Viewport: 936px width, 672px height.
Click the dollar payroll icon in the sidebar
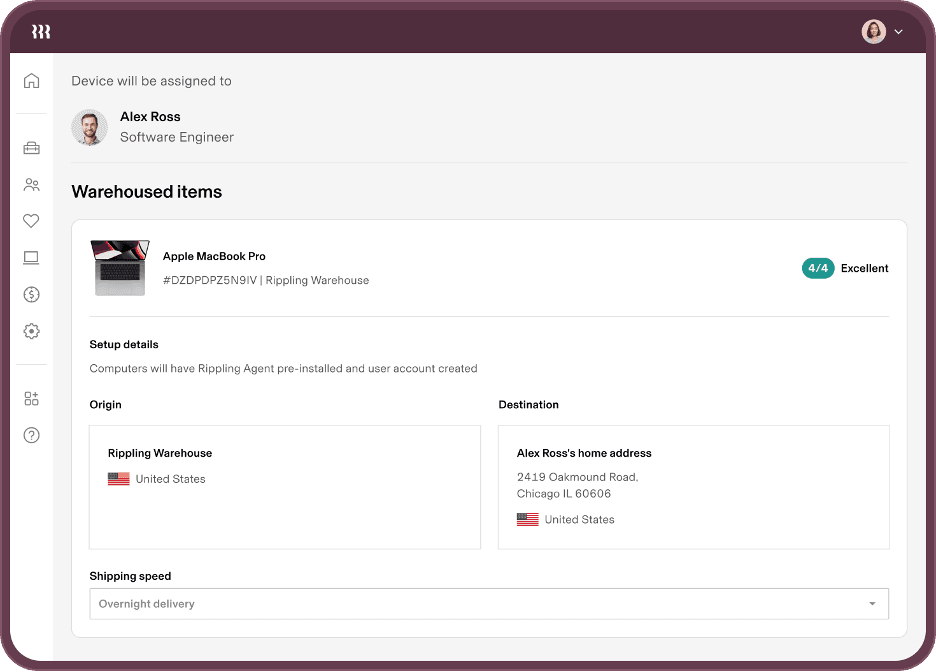pyautogui.click(x=32, y=294)
